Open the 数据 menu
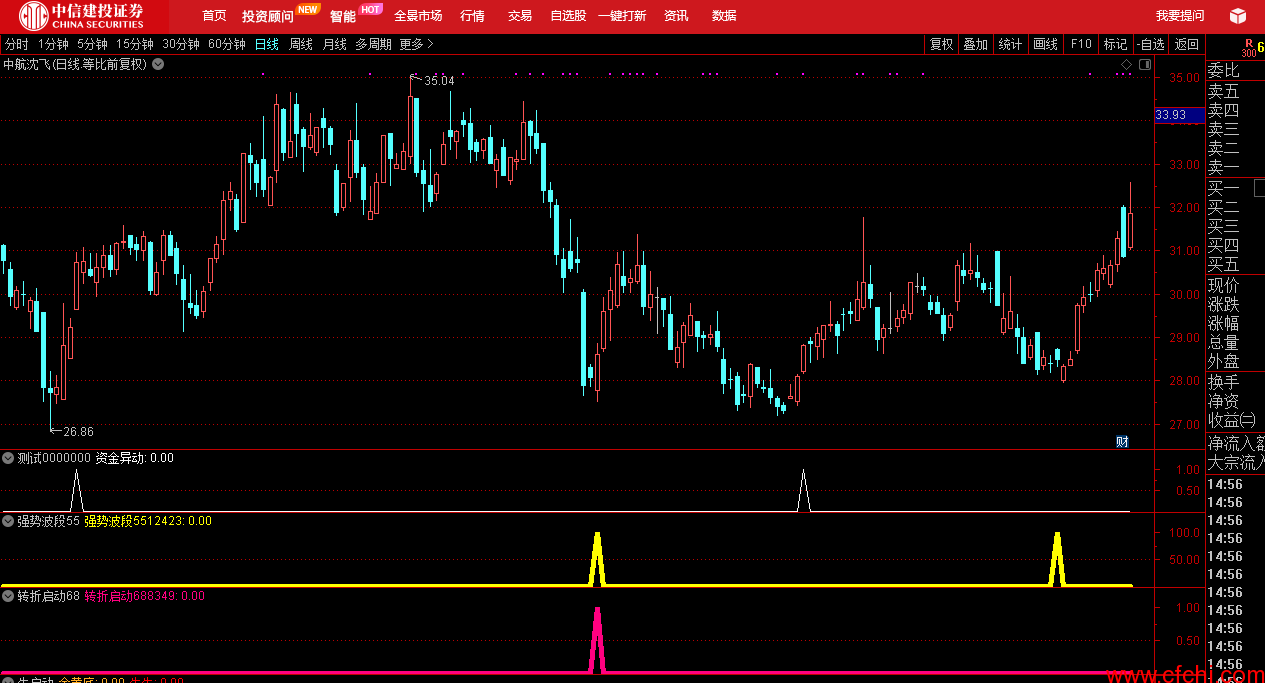 724,16
